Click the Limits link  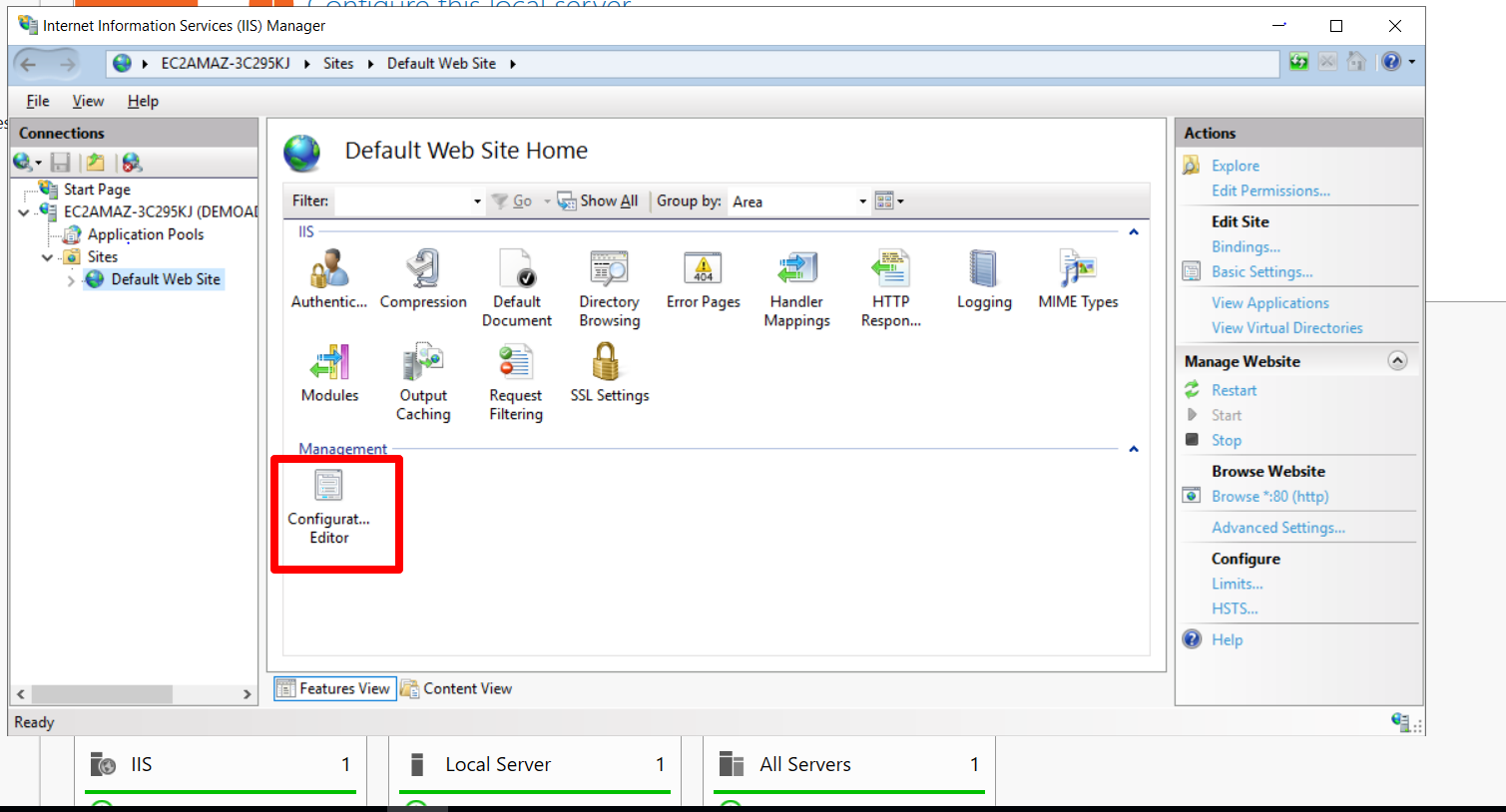[x=1237, y=584]
